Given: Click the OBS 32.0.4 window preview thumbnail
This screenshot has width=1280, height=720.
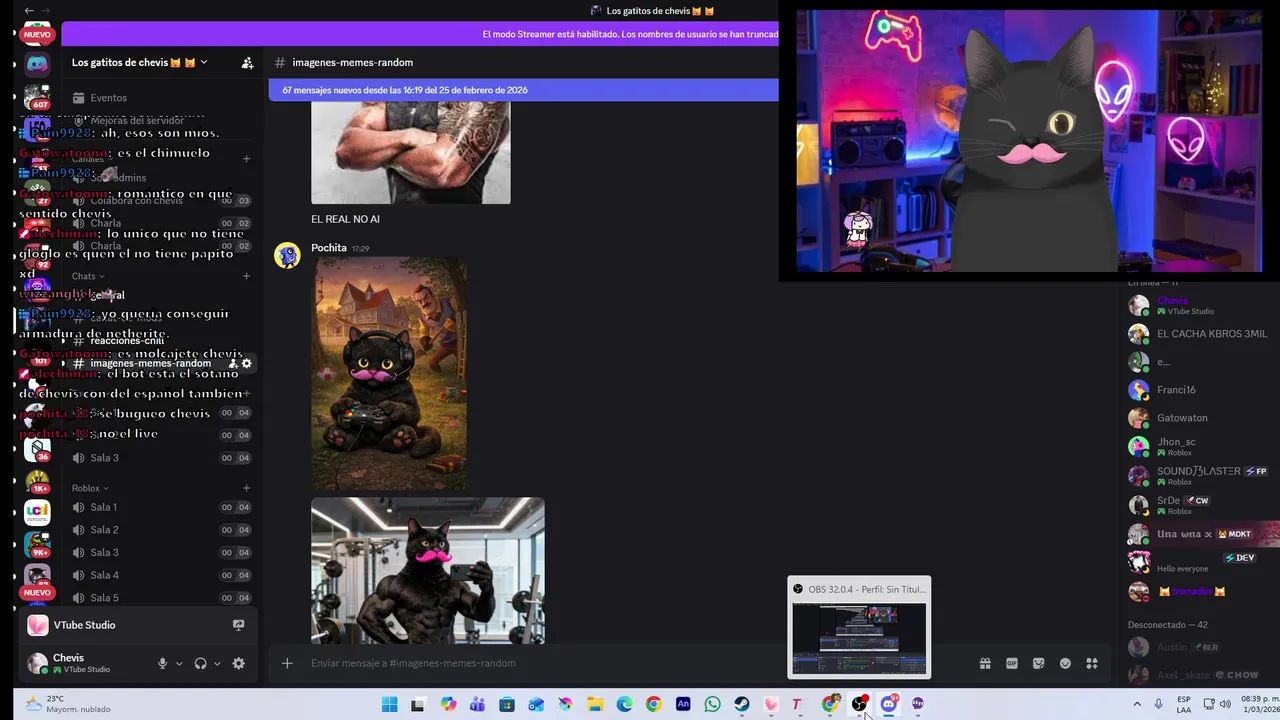Looking at the screenshot, I should point(859,638).
